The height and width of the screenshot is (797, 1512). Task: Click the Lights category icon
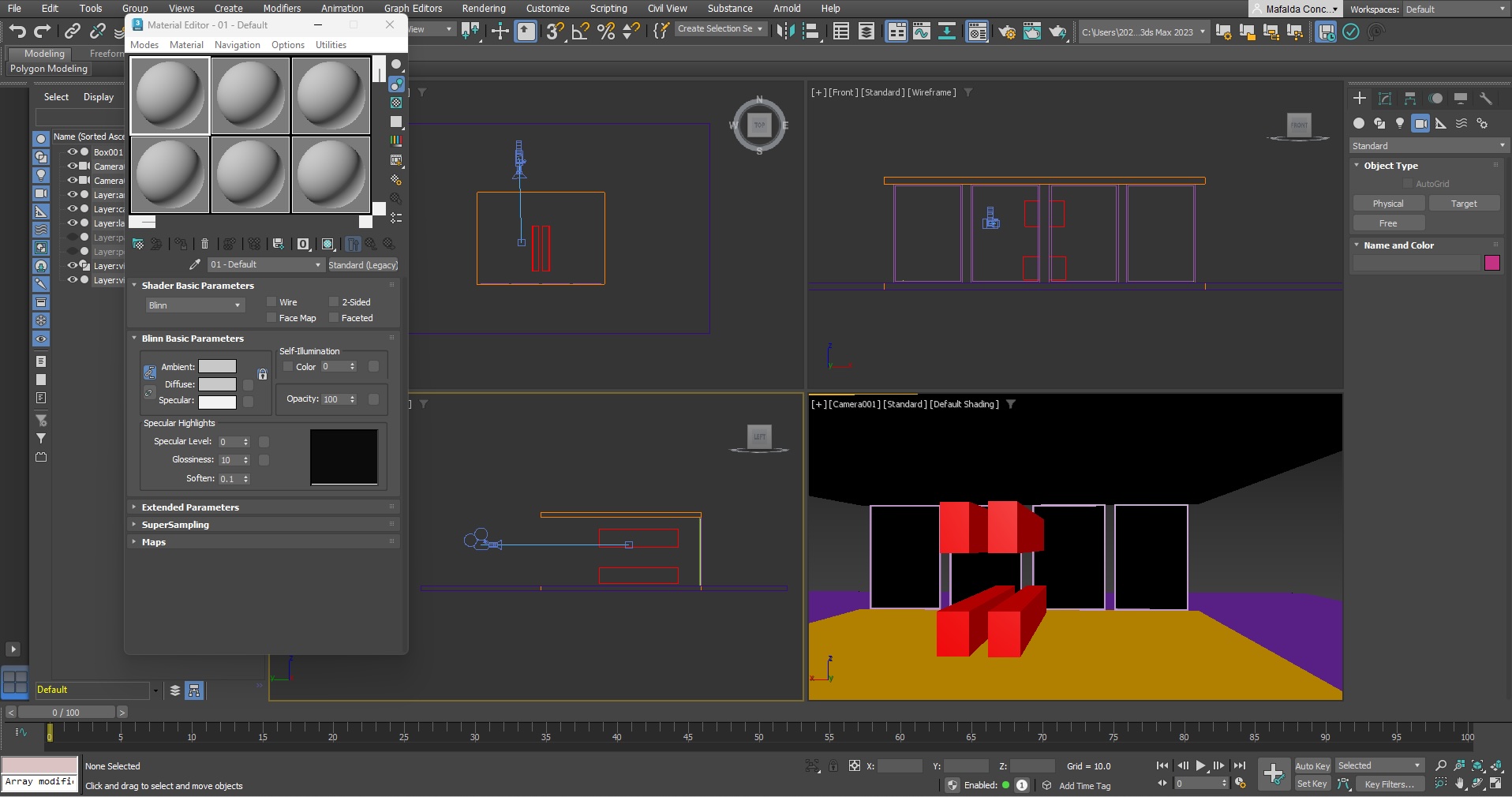(x=1400, y=124)
